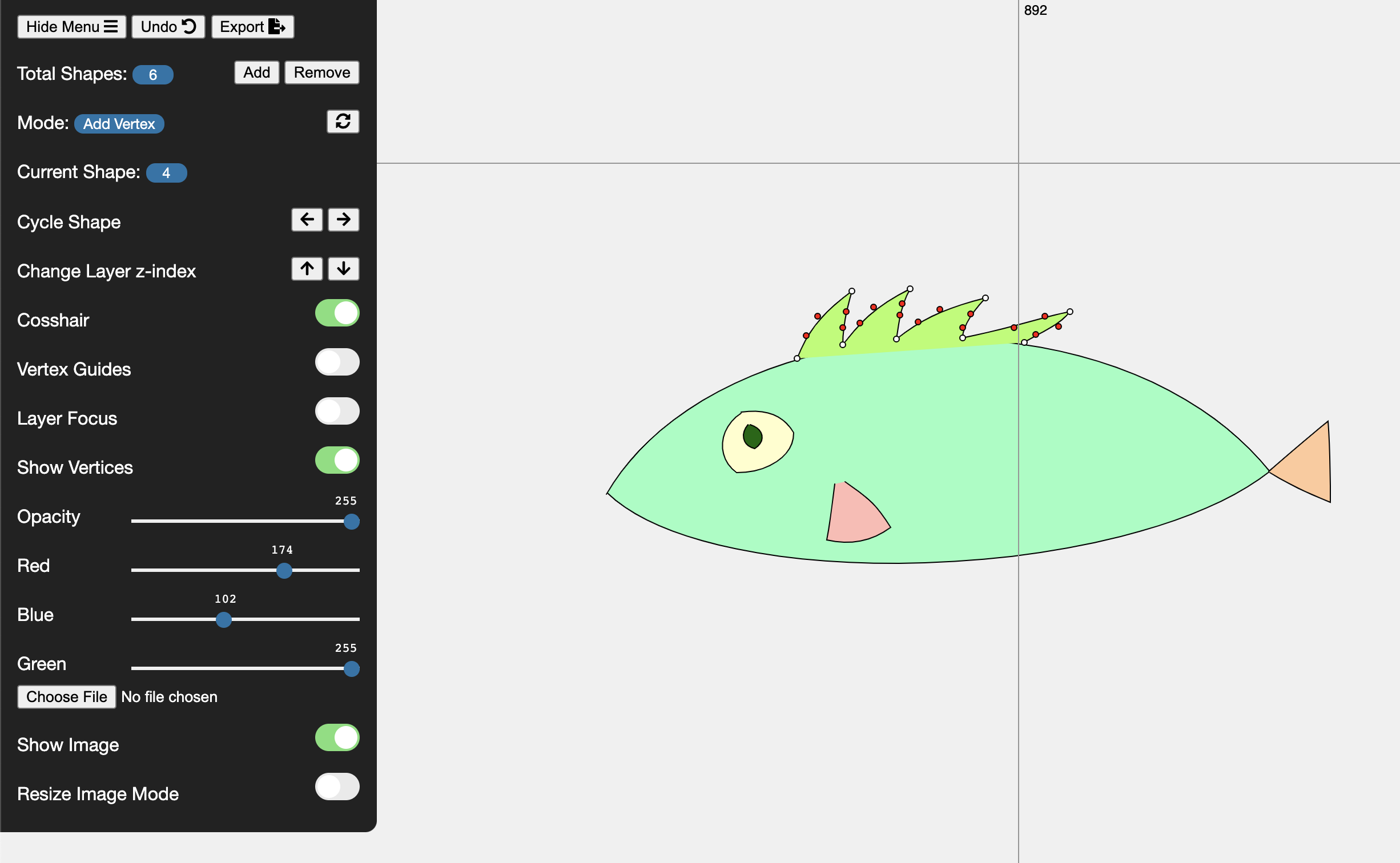The width and height of the screenshot is (1400, 863).
Task: Cycle to previous shape with left arrow
Action: pyautogui.click(x=307, y=220)
